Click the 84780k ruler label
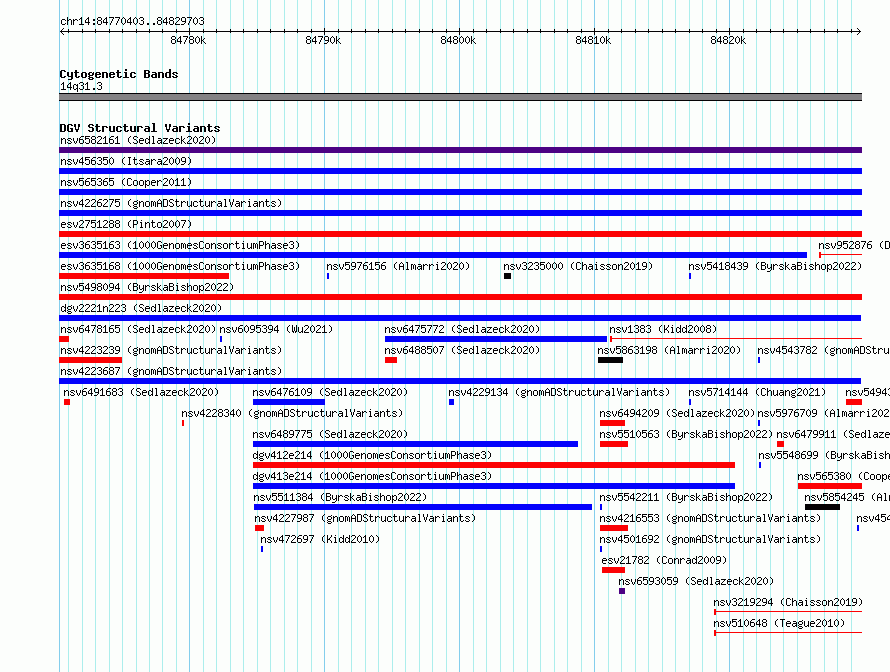This screenshot has width=890, height=672. pyautogui.click(x=188, y=41)
